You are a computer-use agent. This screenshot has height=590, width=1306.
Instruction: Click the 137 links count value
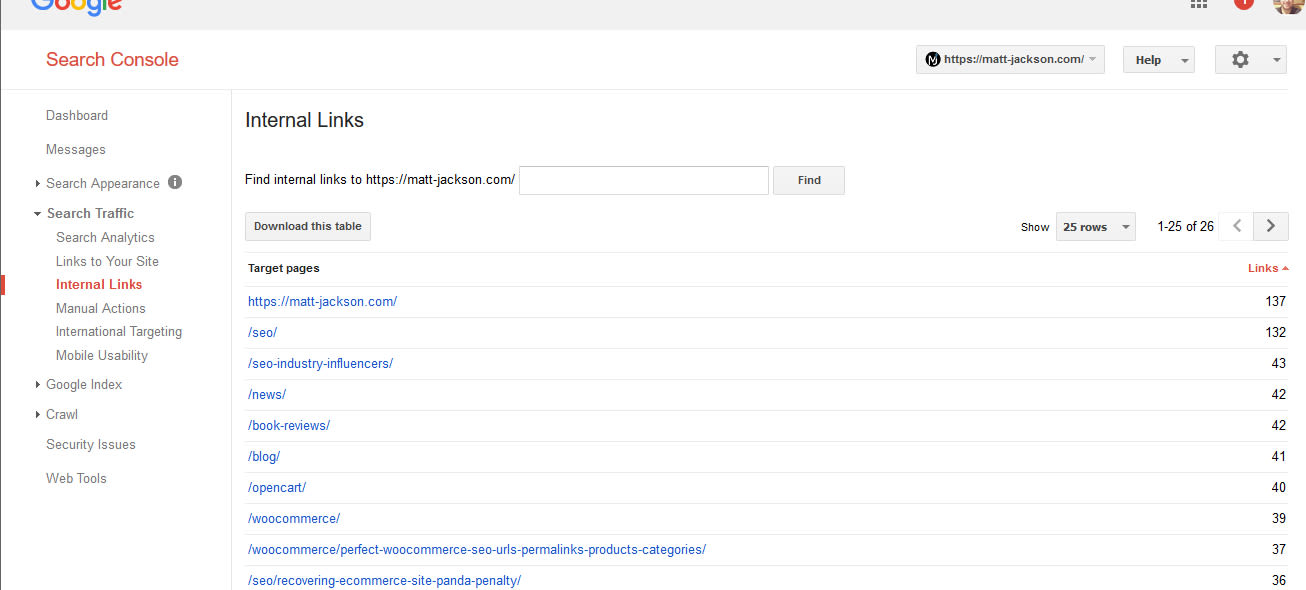pyautogui.click(x=1275, y=301)
